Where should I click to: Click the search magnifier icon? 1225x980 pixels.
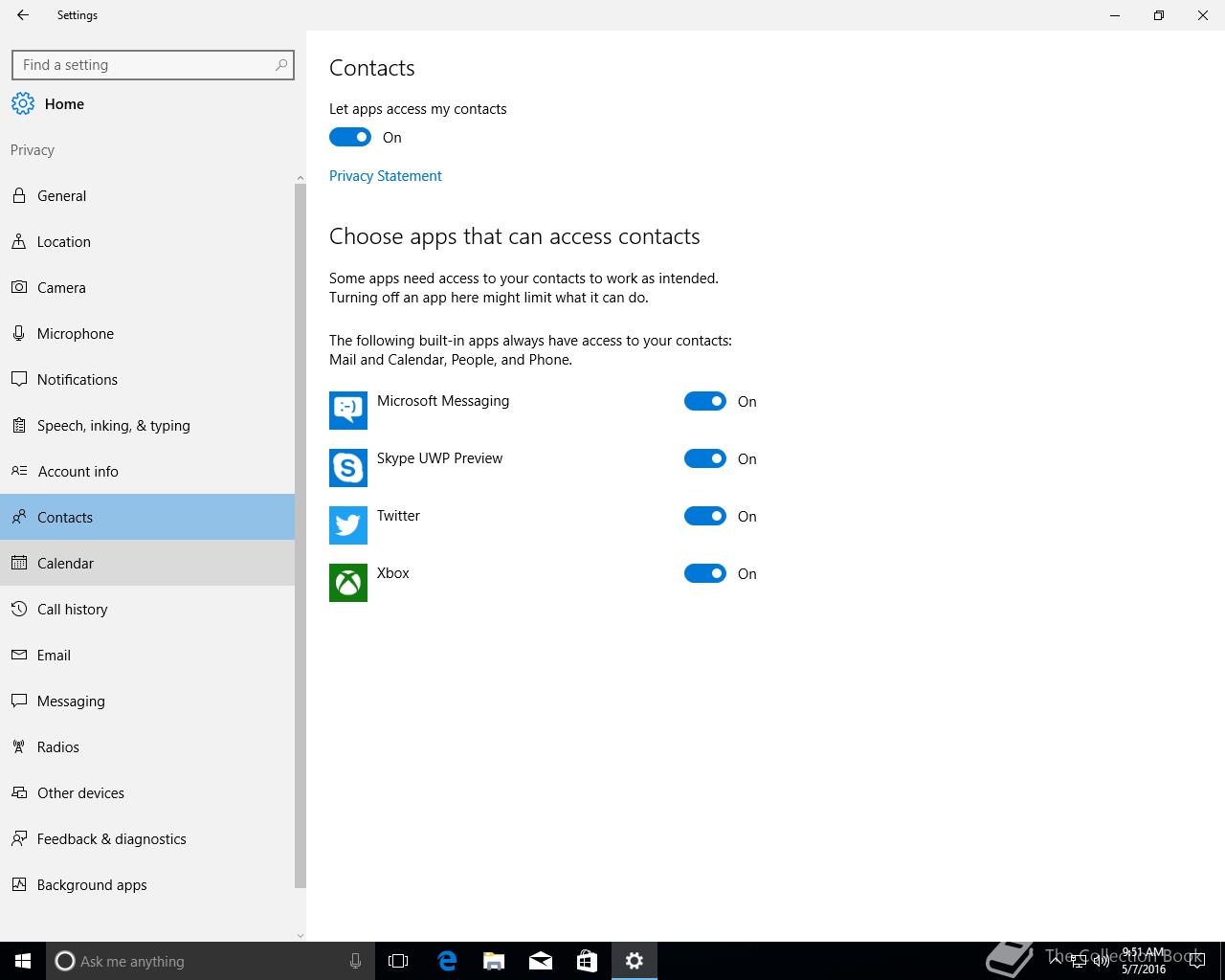(x=281, y=65)
